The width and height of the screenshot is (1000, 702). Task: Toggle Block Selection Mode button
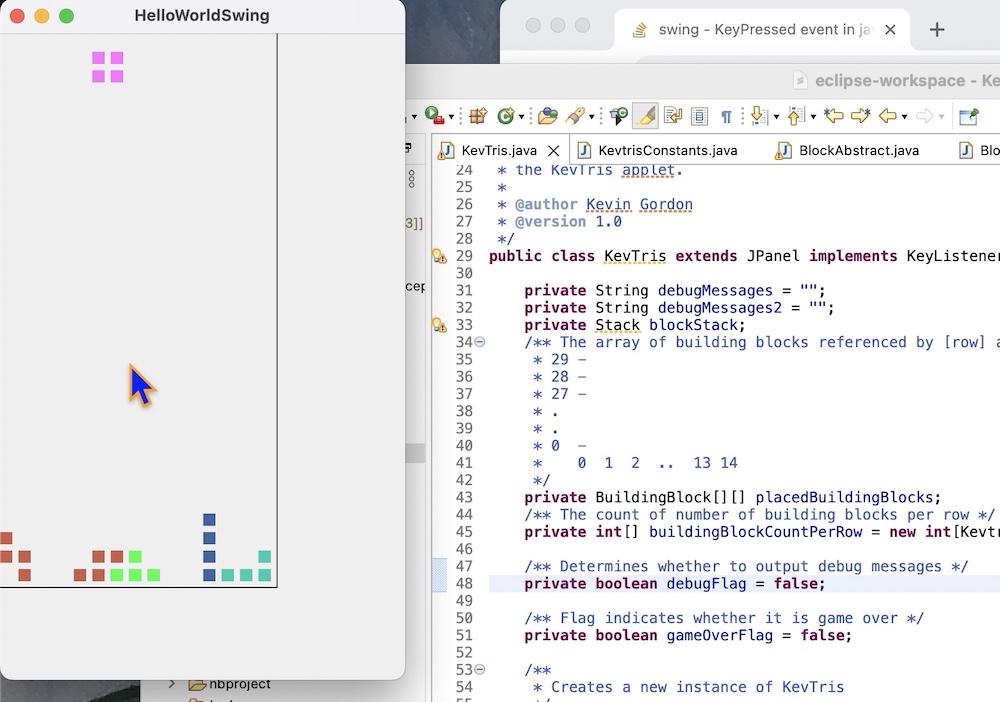coord(700,116)
